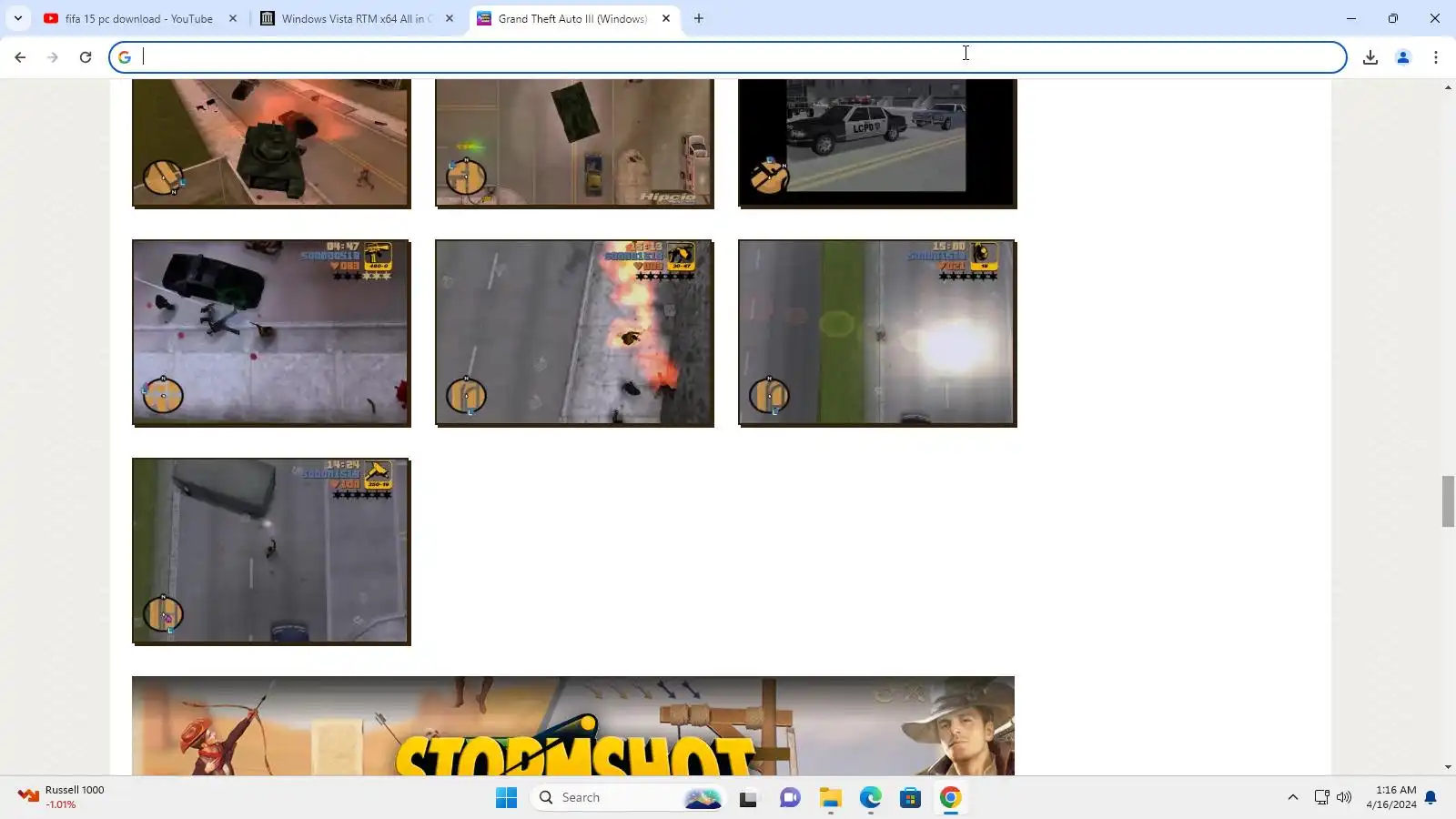
Task: Open Task View from the taskbar
Action: point(748,798)
